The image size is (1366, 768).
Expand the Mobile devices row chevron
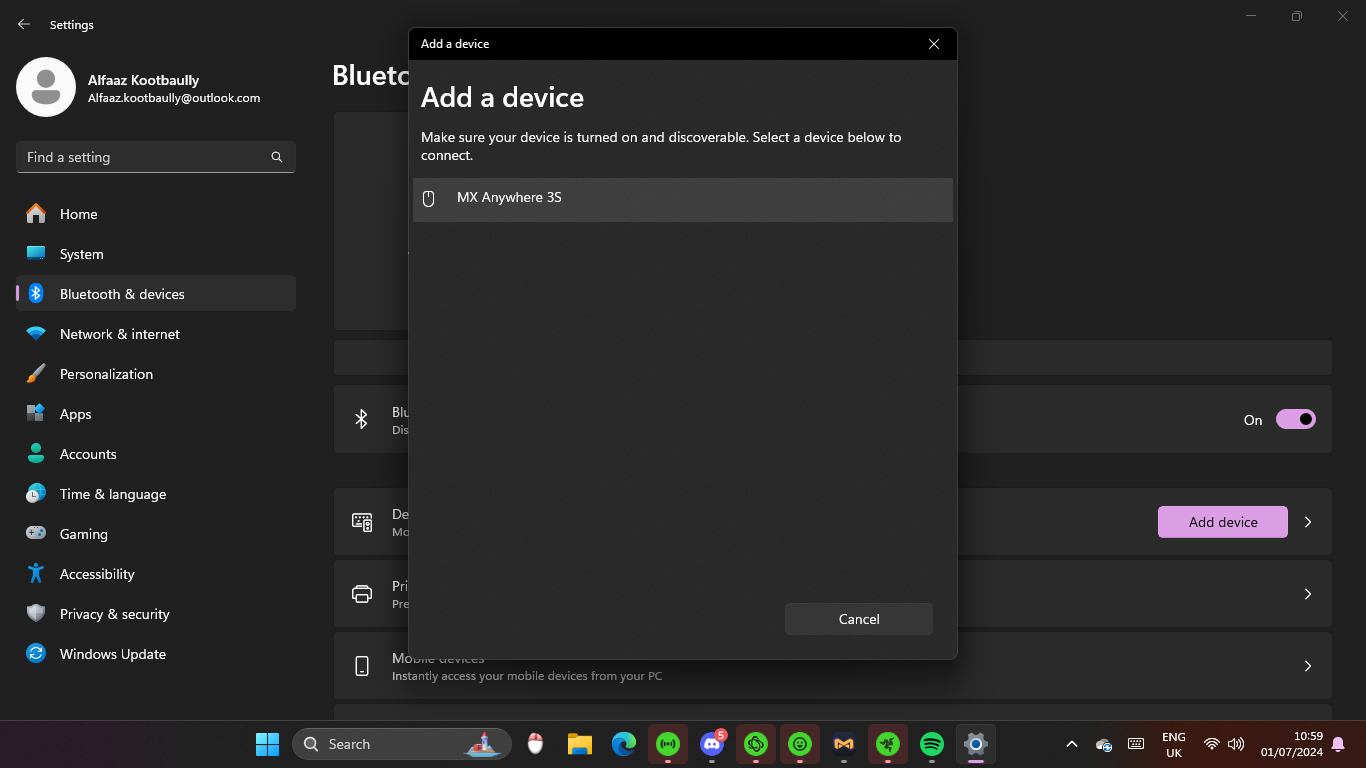pos(1308,666)
